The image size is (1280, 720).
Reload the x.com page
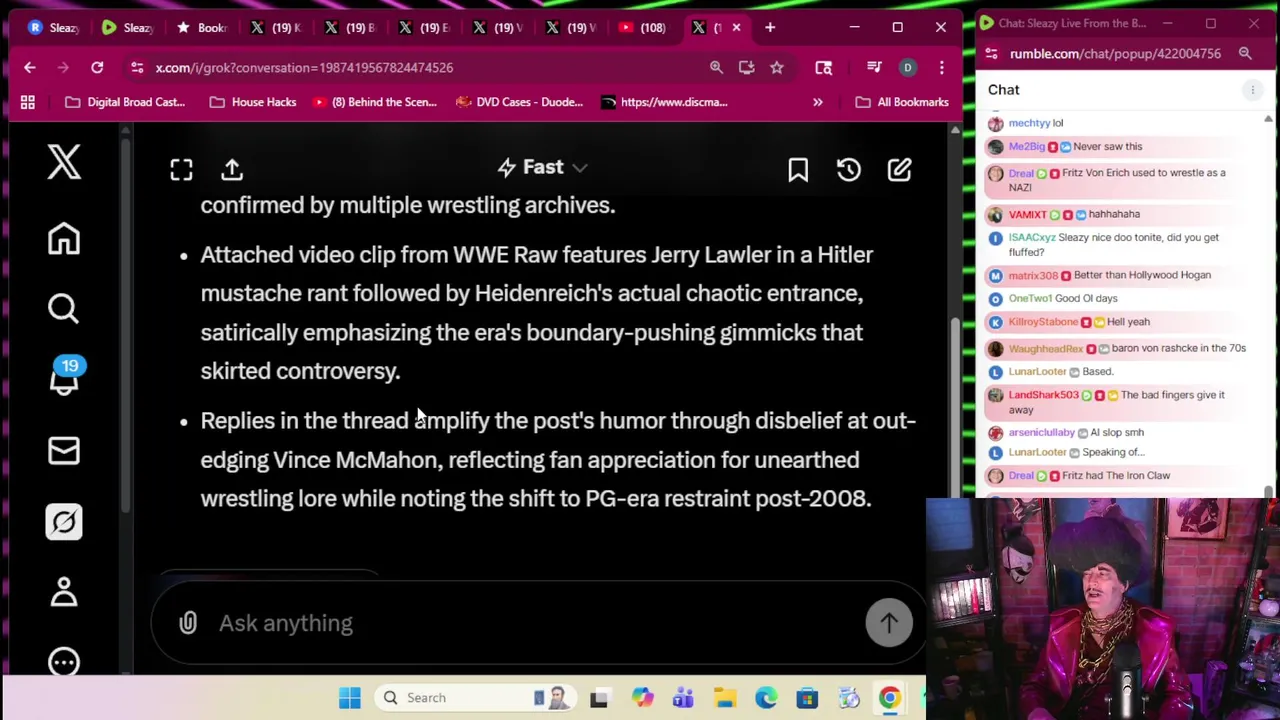pyautogui.click(x=97, y=67)
